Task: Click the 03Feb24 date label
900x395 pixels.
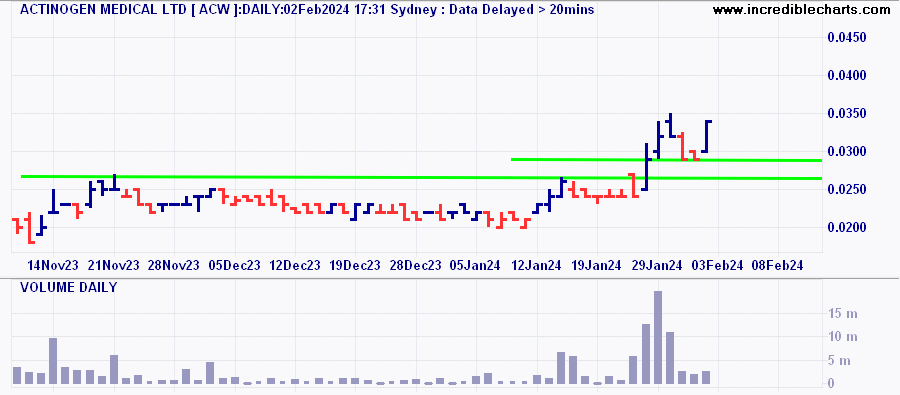Action: [x=717, y=266]
